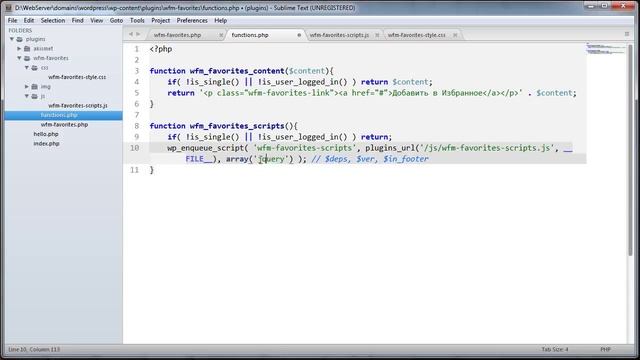
Task: Click the wfm-favorites folder icon
Action: click(27, 58)
